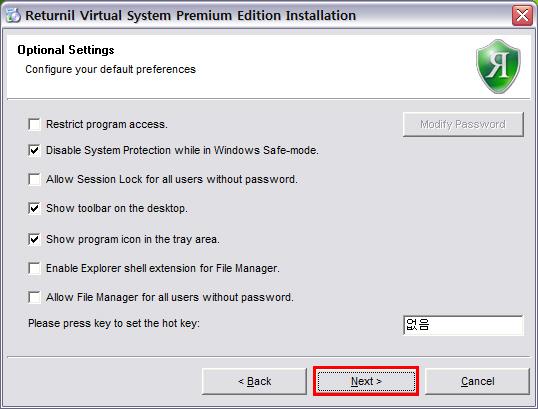Close the installation window with the red X
The image size is (538, 409).
[x=522, y=15]
